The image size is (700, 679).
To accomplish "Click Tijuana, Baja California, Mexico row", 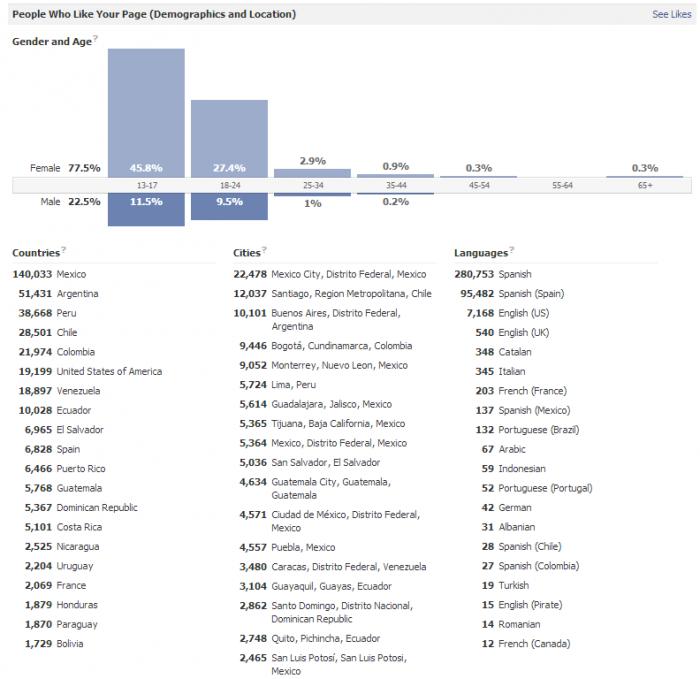I will click(x=322, y=423).
